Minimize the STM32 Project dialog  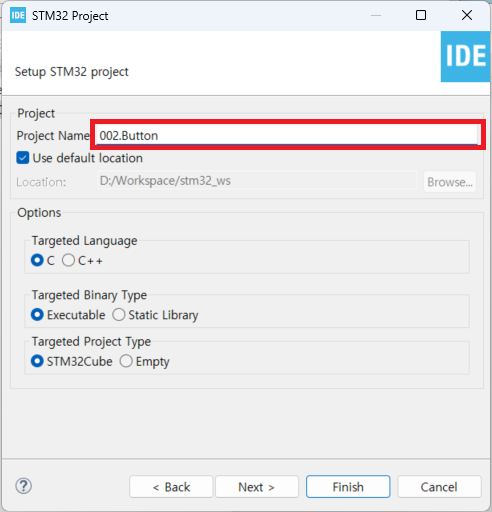376,15
